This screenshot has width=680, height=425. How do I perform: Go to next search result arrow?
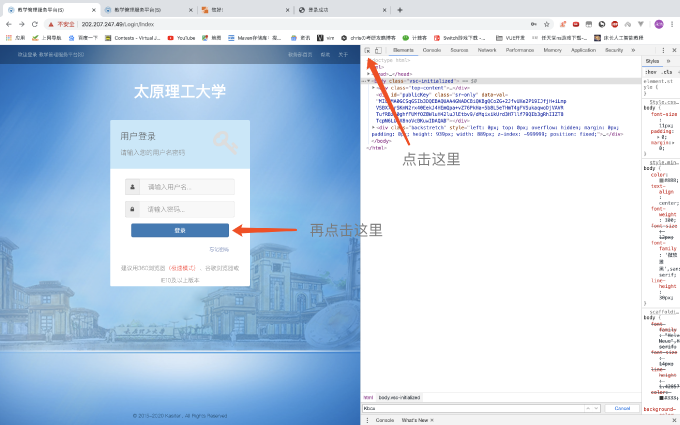596,409
